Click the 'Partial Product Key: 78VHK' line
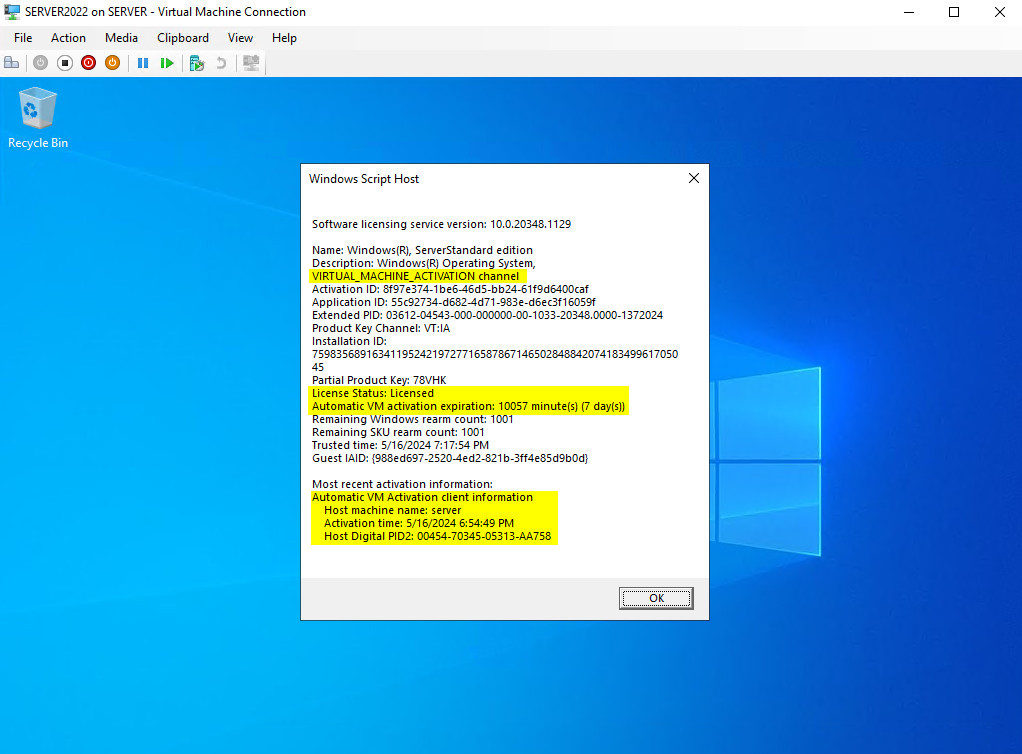The height and width of the screenshot is (754, 1022). 379,380
